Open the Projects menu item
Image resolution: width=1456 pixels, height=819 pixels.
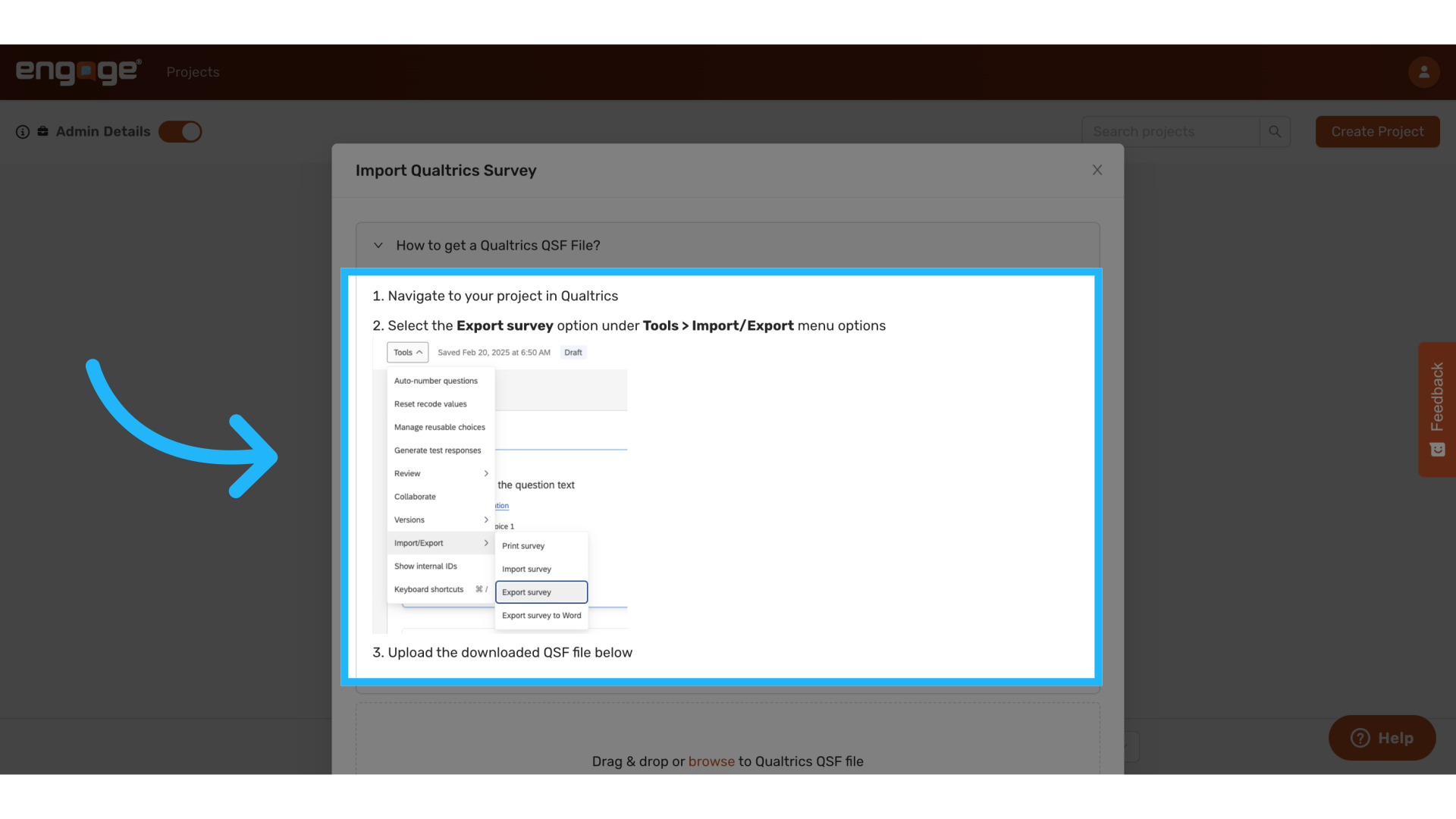(193, 72)
